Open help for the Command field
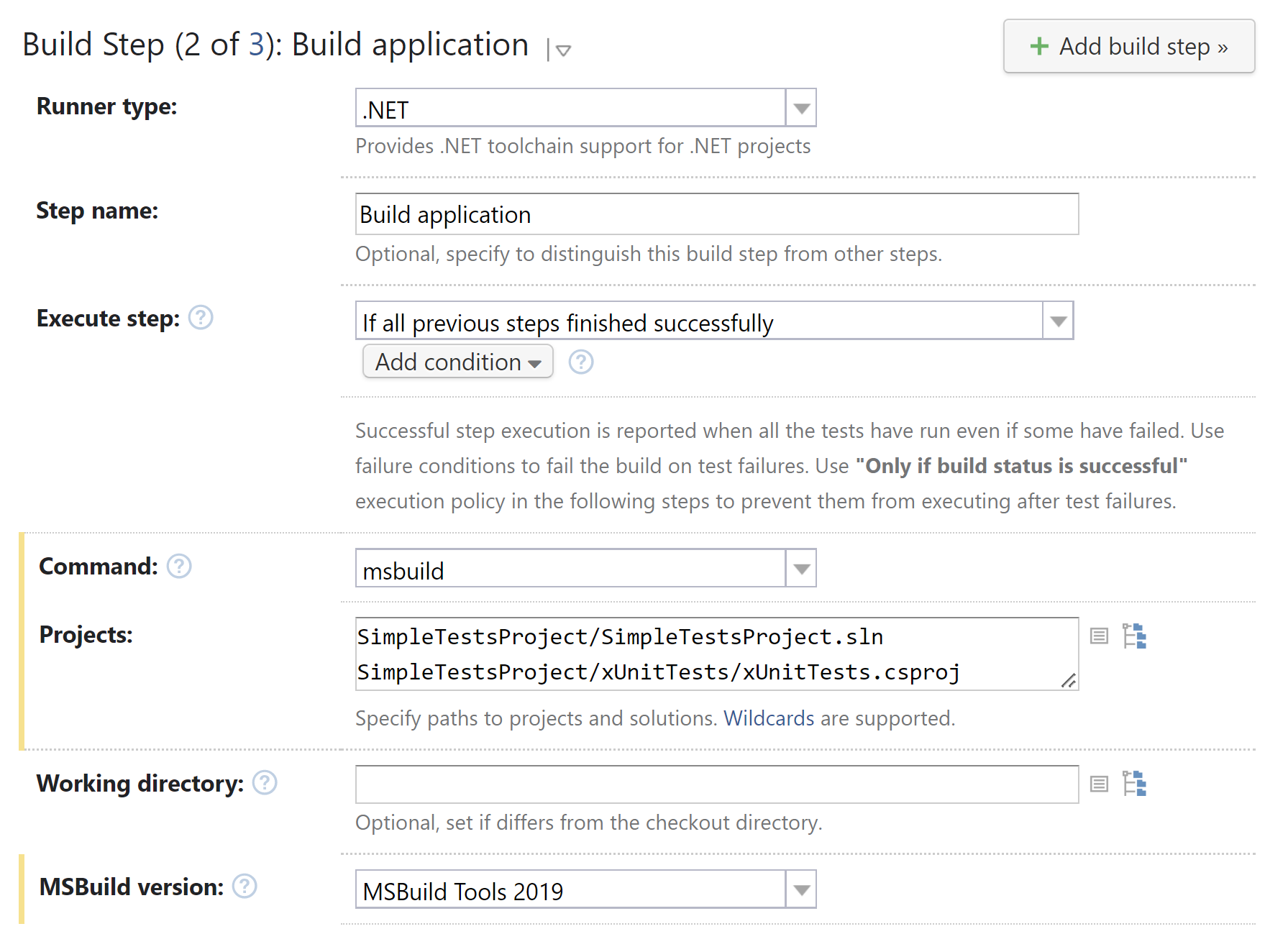Viewport: 1288px width, 934px height. (179, 566)
